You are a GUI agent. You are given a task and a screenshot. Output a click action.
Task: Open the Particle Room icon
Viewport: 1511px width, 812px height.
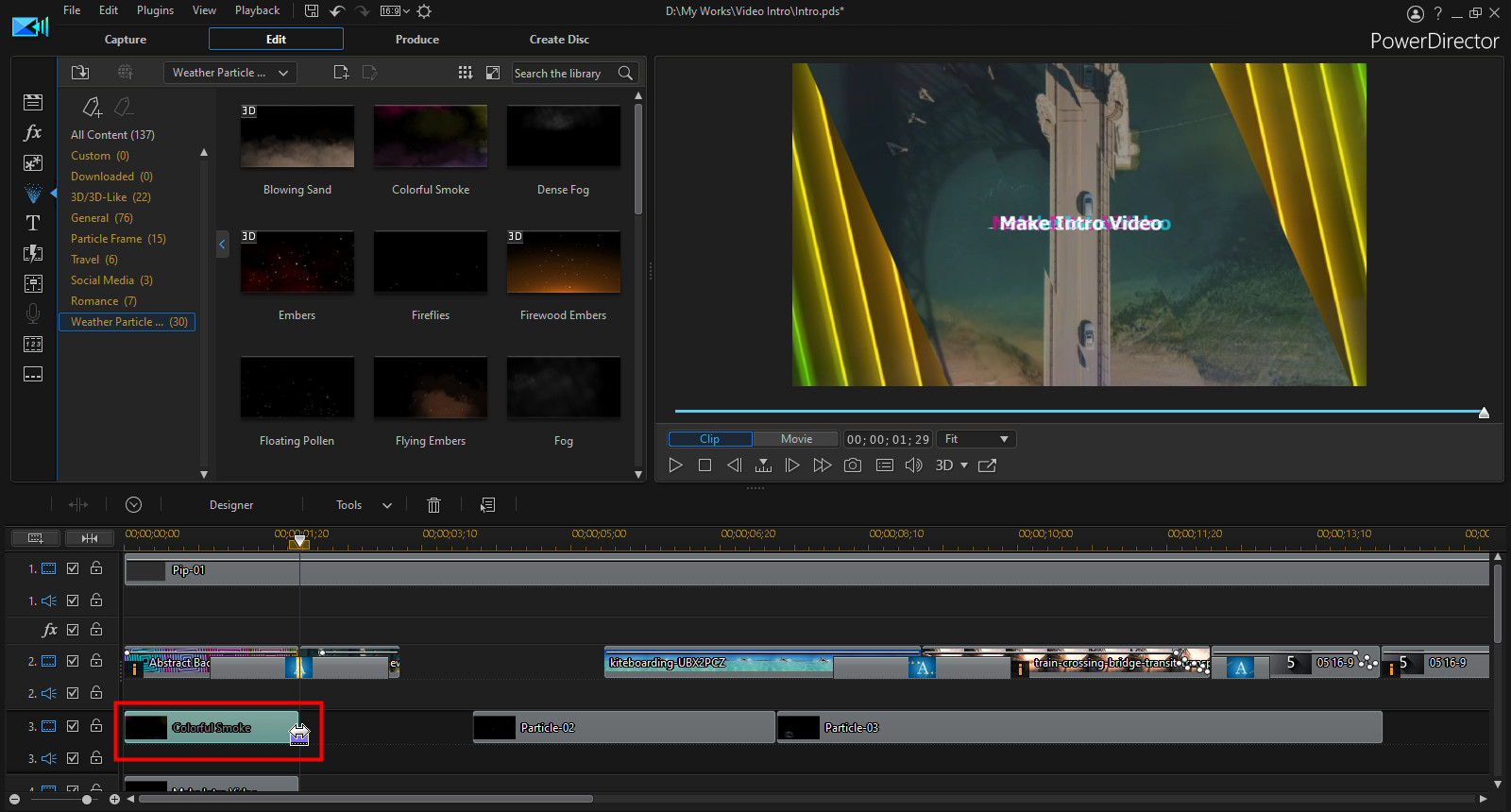pos(33,194)
